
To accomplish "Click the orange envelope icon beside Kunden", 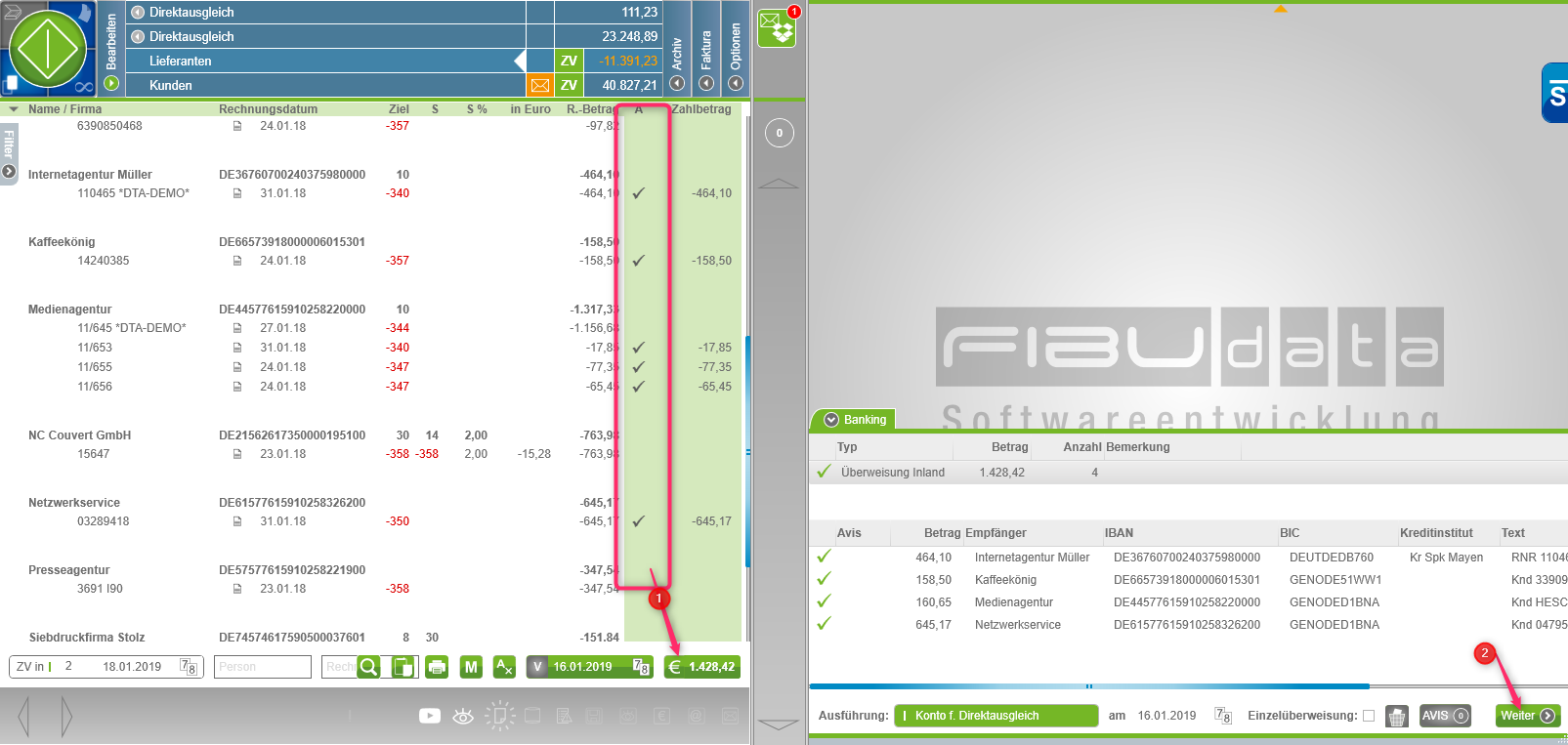I will tap(539, 85).
